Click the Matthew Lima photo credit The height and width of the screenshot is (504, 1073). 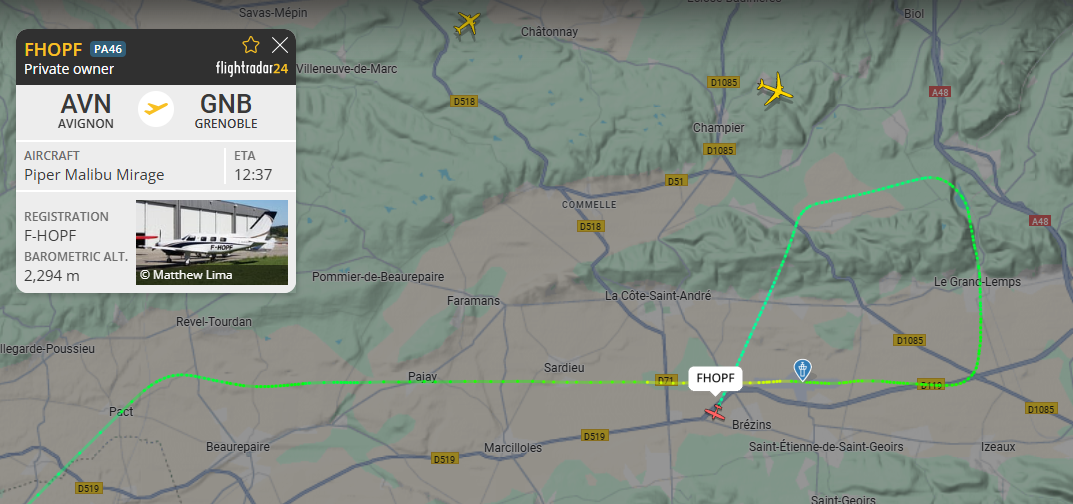pyautogui.click(x=186, y=275)
